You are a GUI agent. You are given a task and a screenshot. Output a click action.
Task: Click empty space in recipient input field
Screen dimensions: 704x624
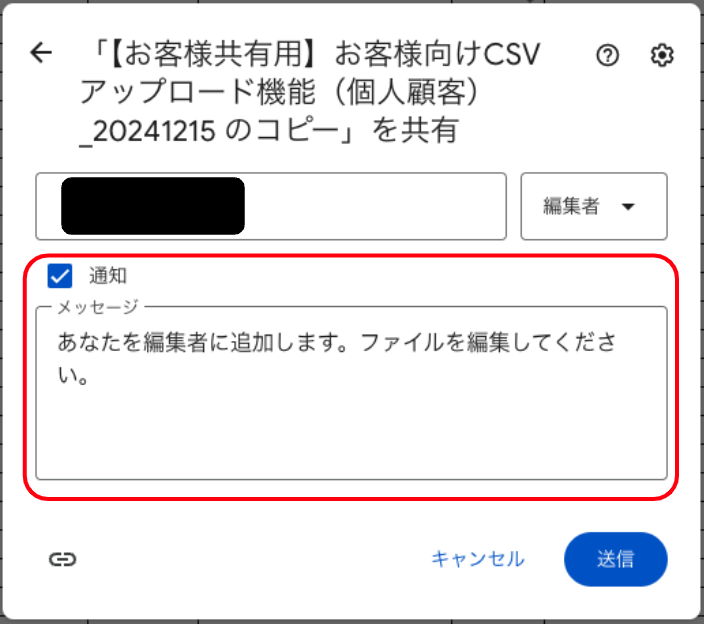tap(375, 206)
